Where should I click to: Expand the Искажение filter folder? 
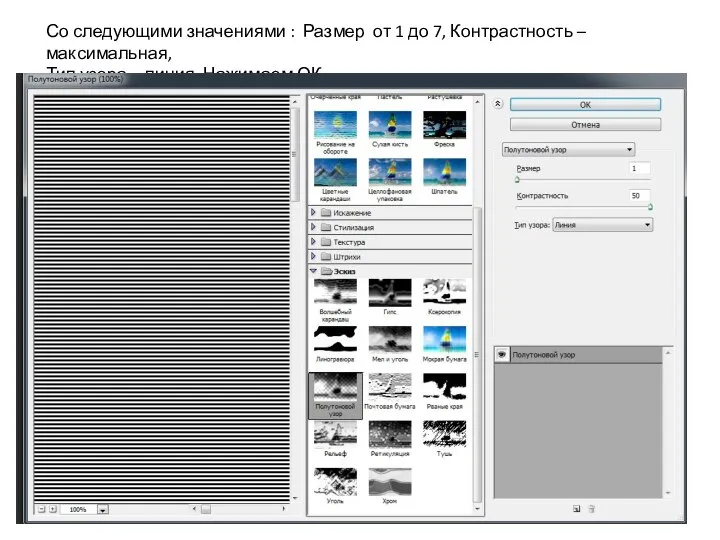(313, 212)
